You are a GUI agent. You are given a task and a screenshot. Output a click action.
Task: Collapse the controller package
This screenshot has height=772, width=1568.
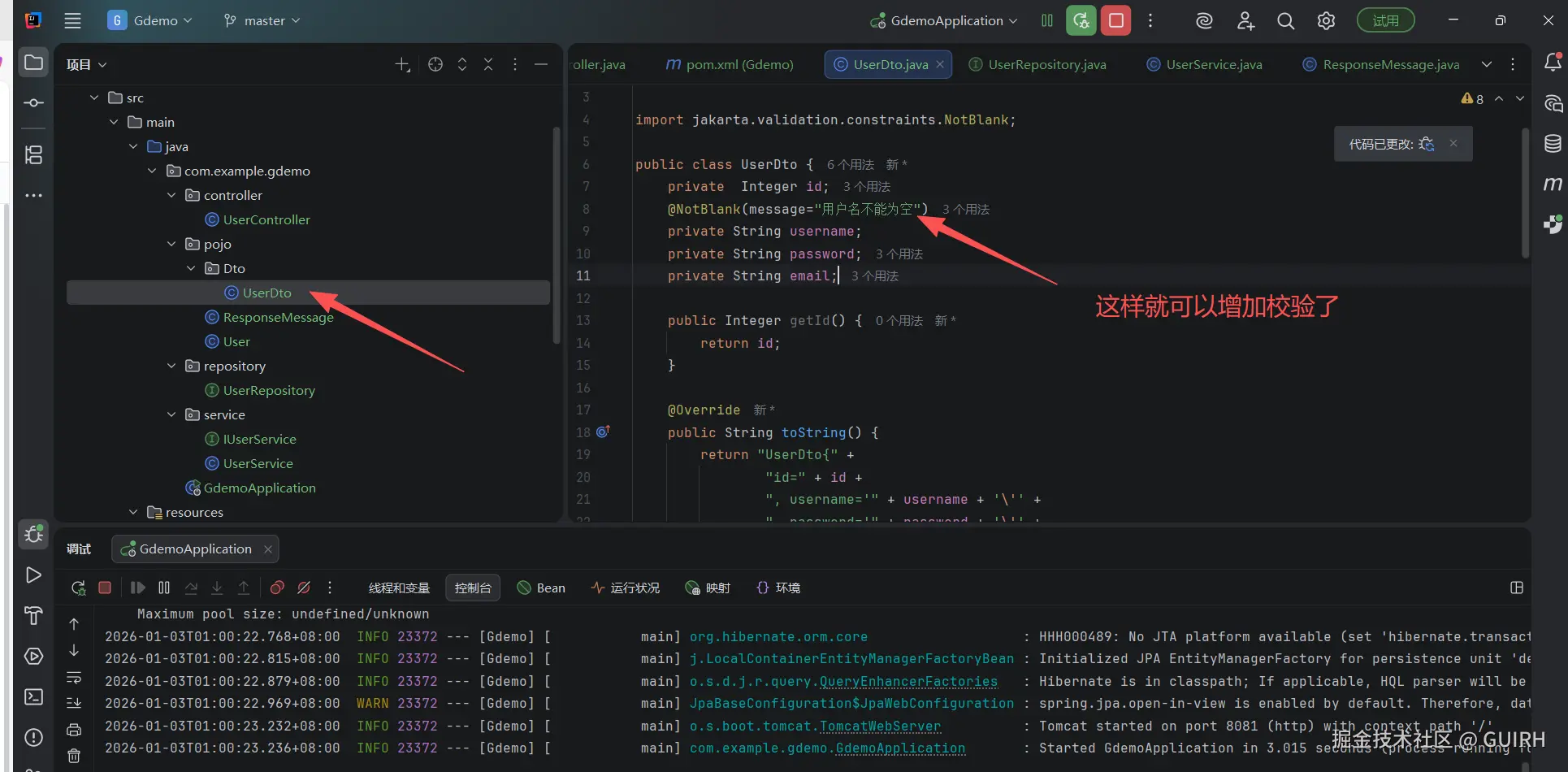(171, 195)
